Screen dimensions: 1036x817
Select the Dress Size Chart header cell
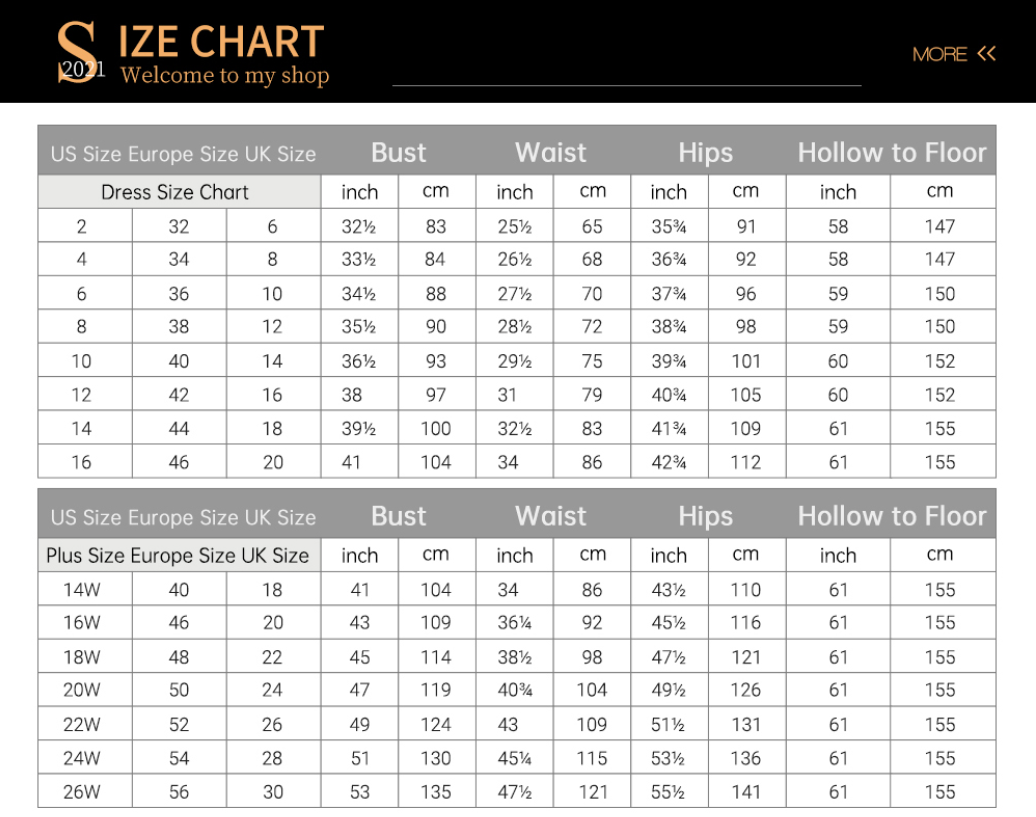coord(175,192)
